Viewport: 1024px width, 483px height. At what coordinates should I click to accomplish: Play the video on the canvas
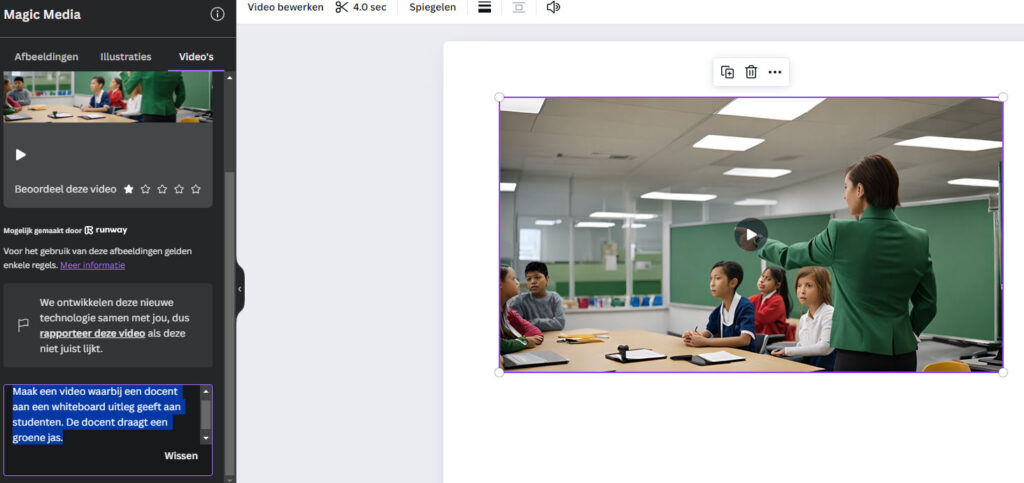[x=751, y=234]
